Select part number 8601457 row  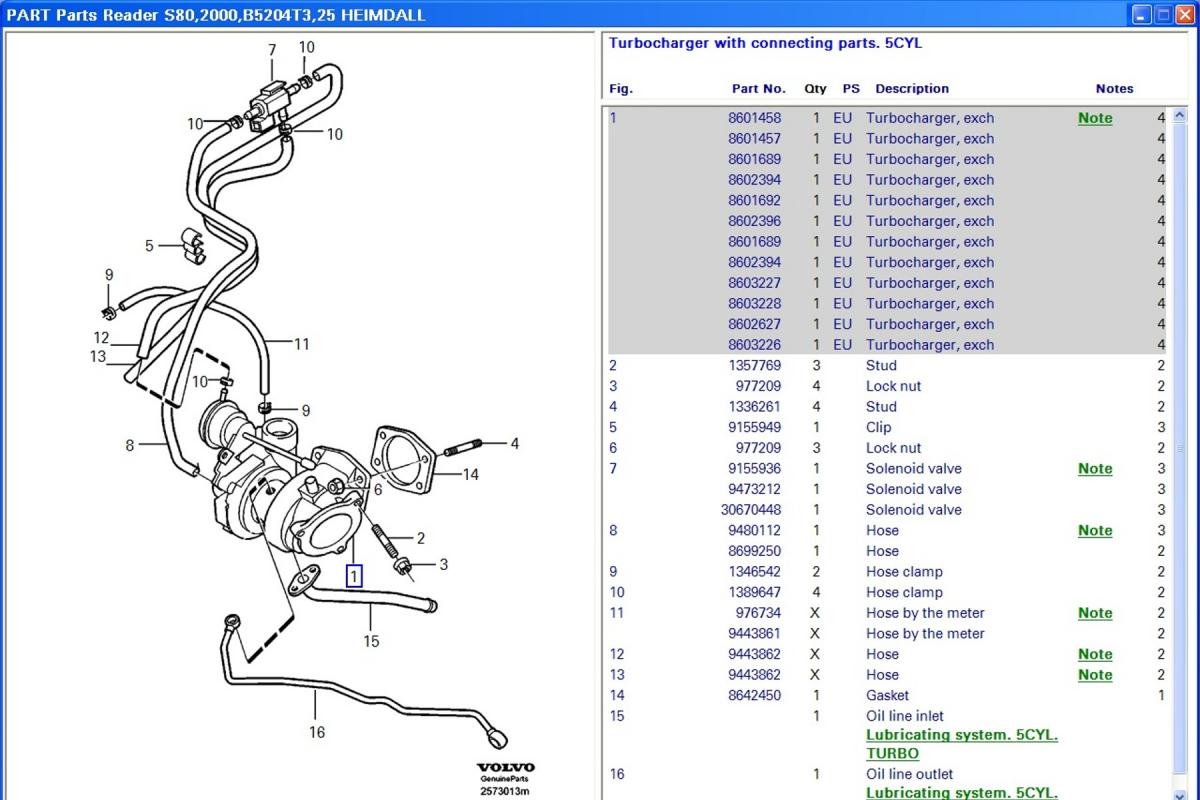886,139
